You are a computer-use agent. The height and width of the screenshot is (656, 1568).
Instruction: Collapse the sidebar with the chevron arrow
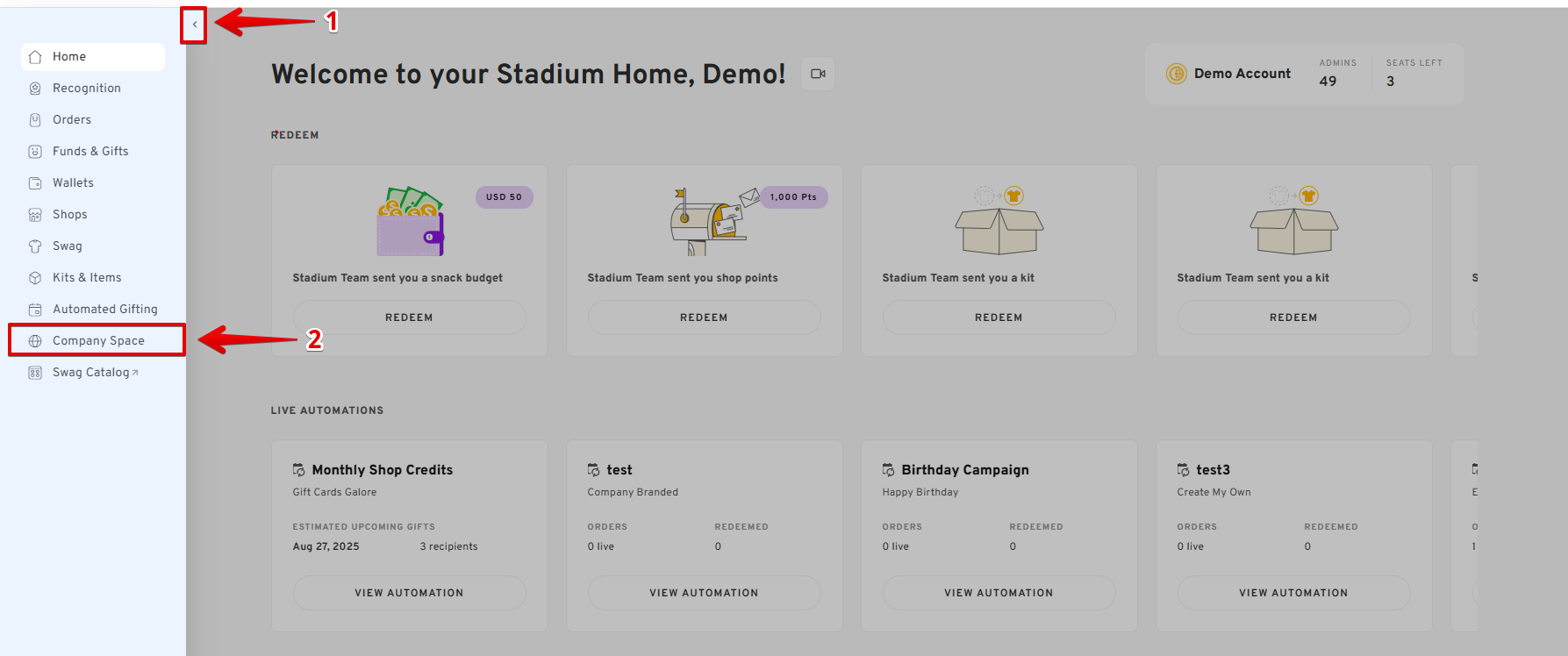click(x=194, y=25)
